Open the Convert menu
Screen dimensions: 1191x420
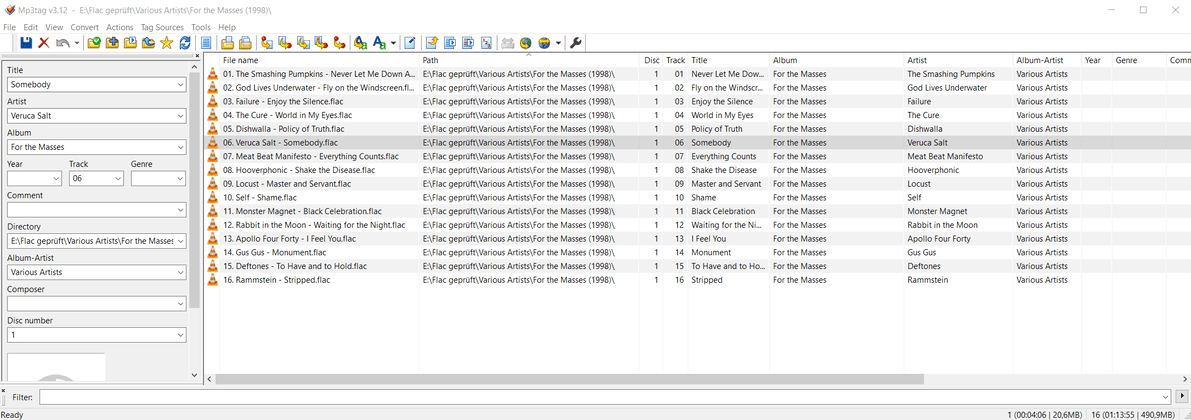(85, 27)
